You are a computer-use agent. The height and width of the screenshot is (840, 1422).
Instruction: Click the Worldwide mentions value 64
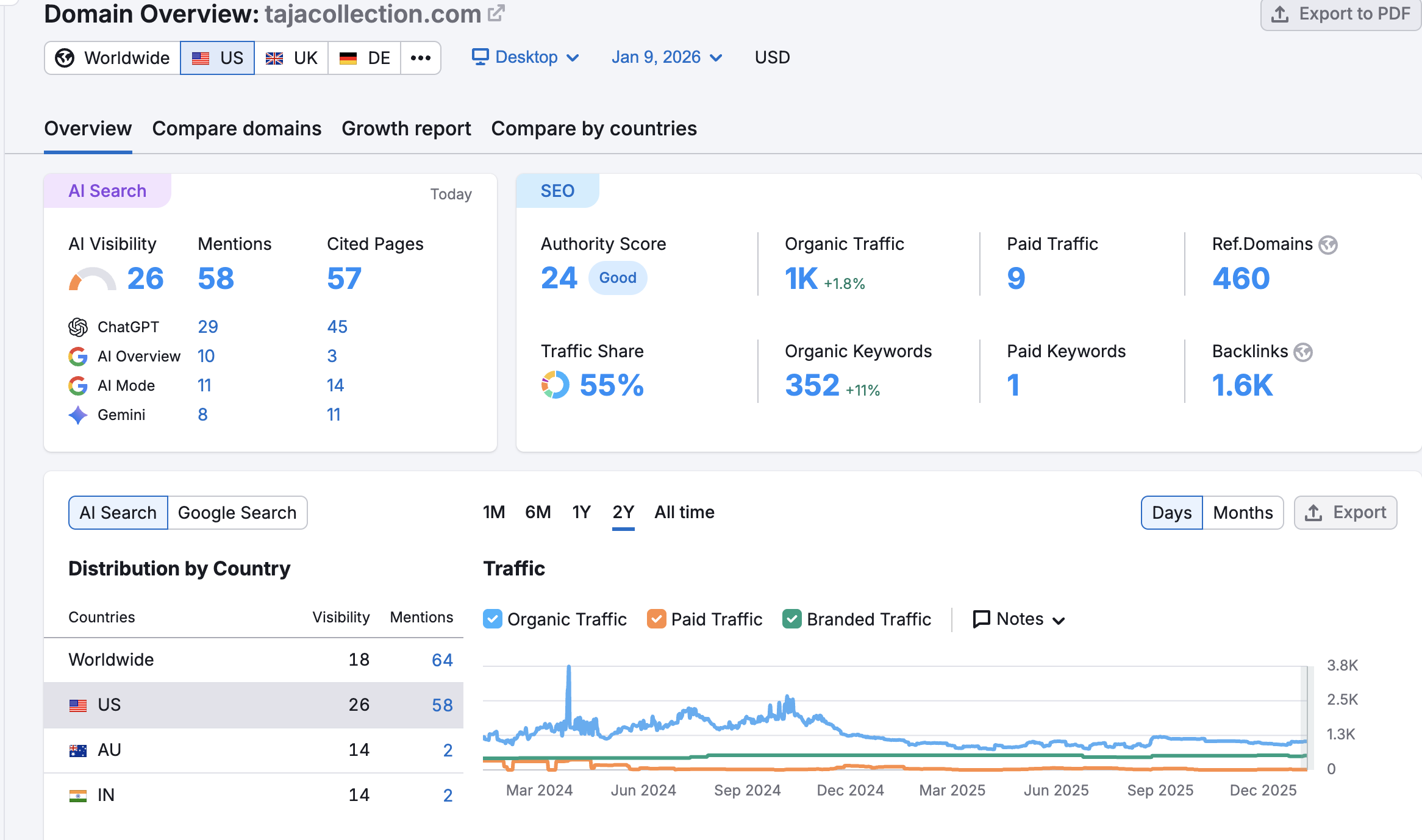[x=442, y=660]
